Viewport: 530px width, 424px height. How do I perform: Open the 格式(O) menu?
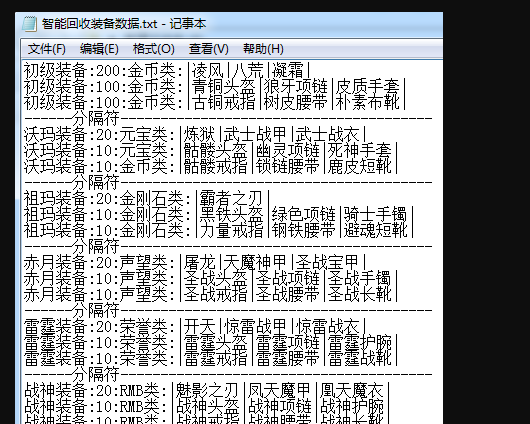pos(153,49)
